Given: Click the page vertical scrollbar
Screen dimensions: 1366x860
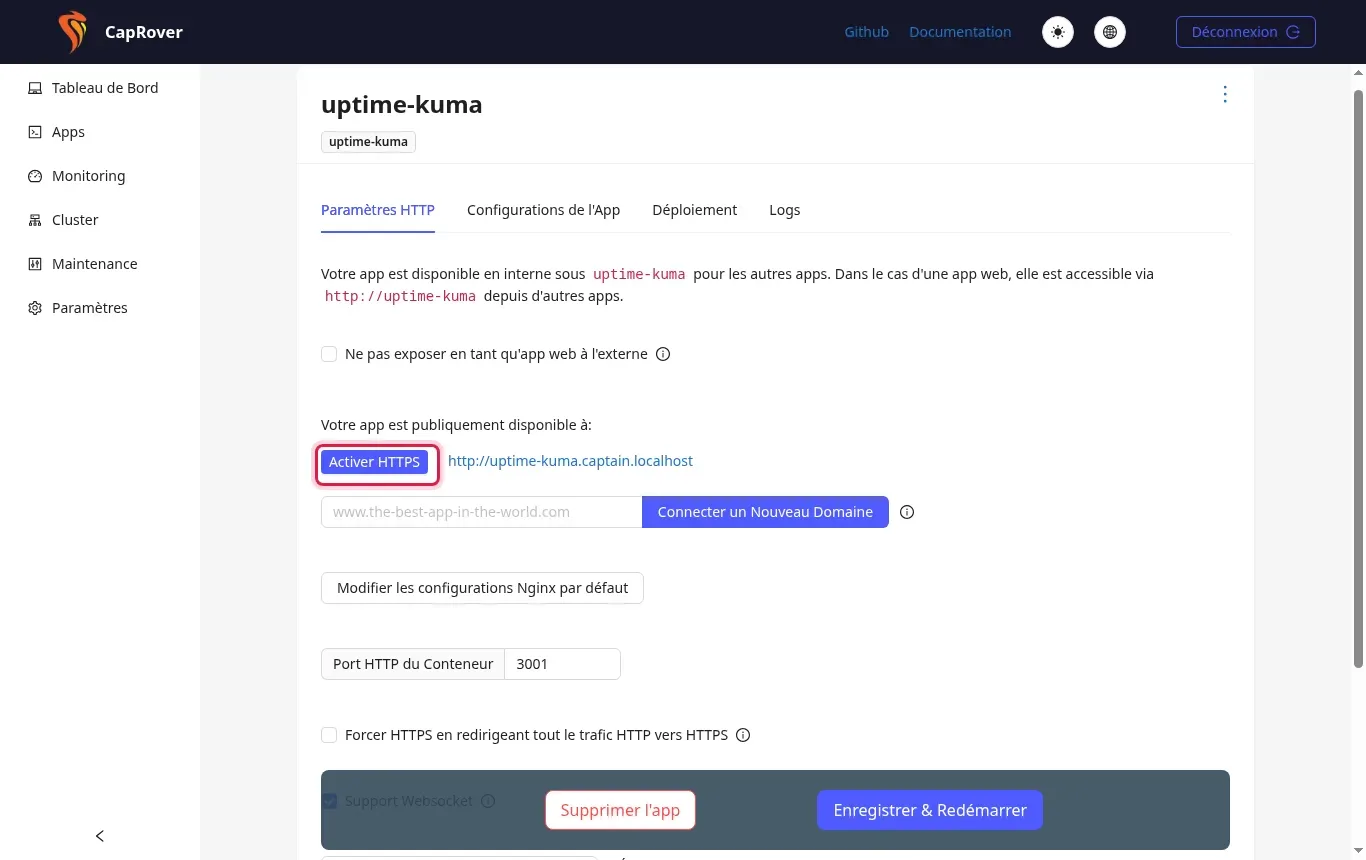Looking at the screenshot, I should pos(1358,380).
